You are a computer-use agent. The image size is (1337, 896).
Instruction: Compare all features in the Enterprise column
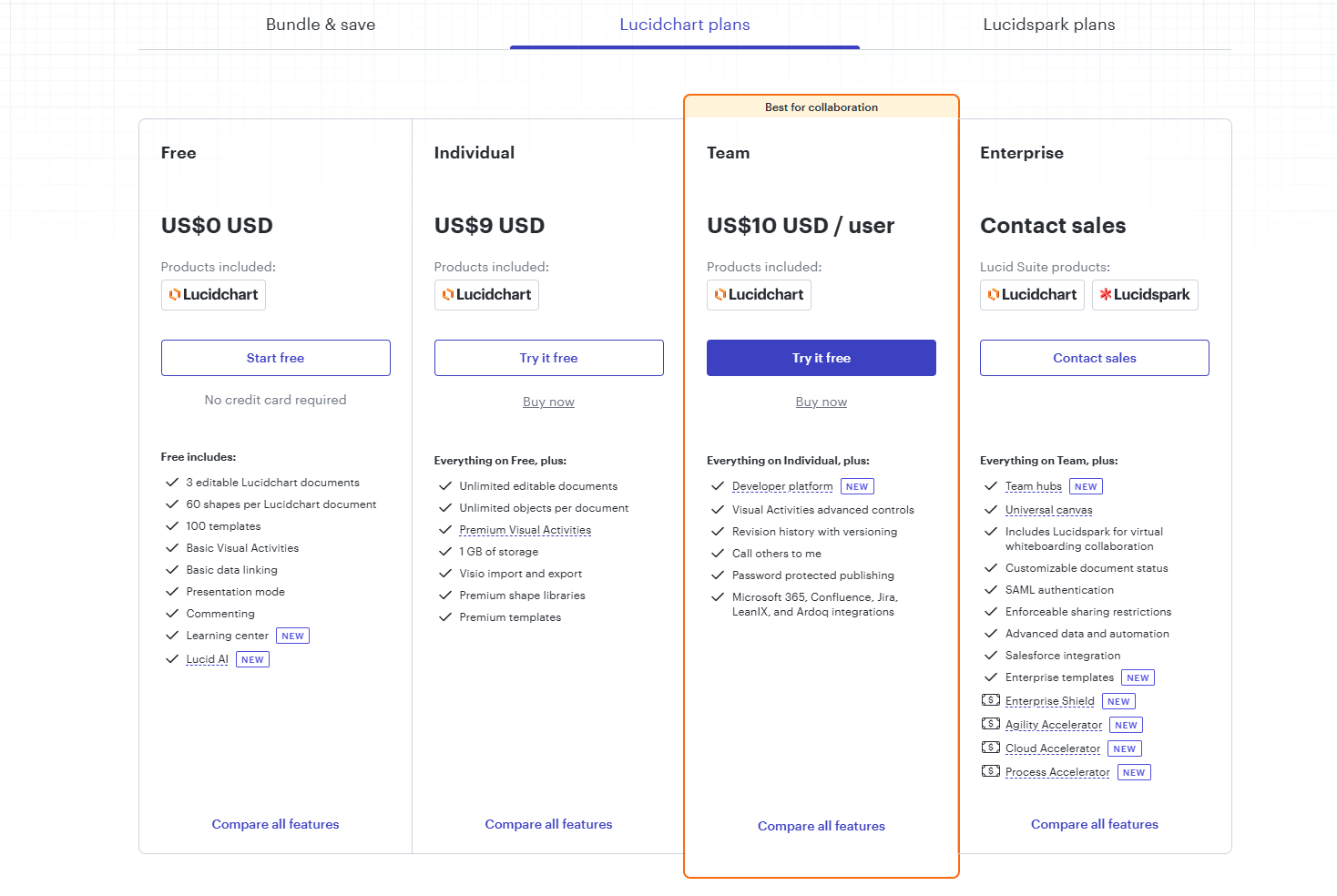click(x=1095, y=824)
